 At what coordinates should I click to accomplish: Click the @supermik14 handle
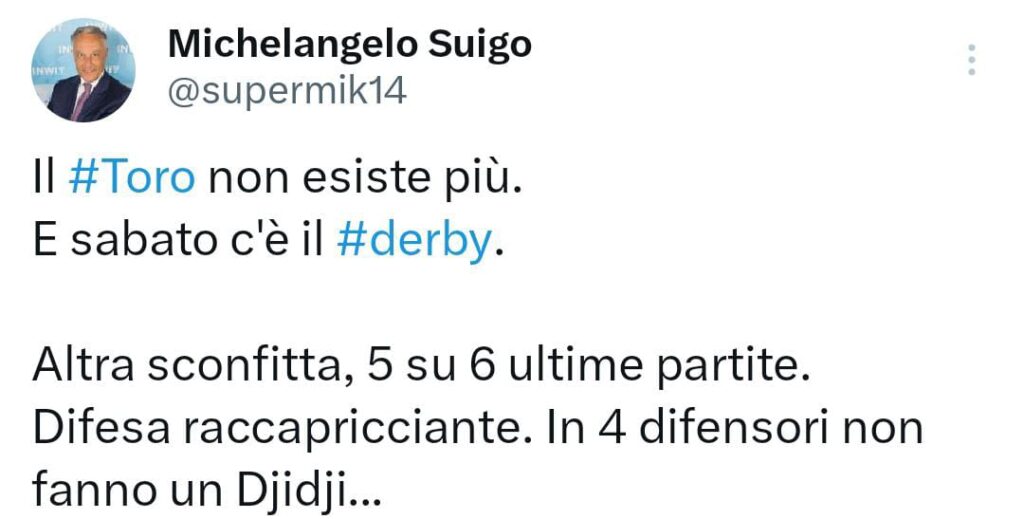pyautogui.click(x=287, y=91)
